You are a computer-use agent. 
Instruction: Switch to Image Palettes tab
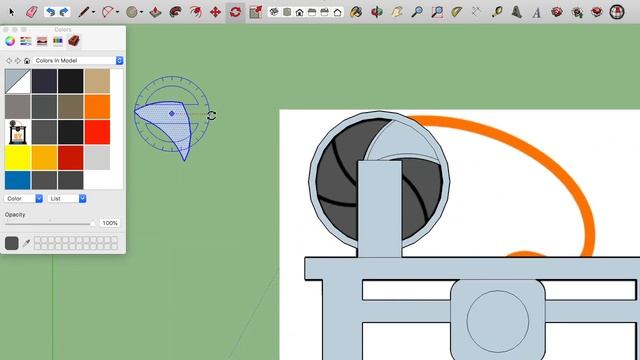(x=42, y=41)
